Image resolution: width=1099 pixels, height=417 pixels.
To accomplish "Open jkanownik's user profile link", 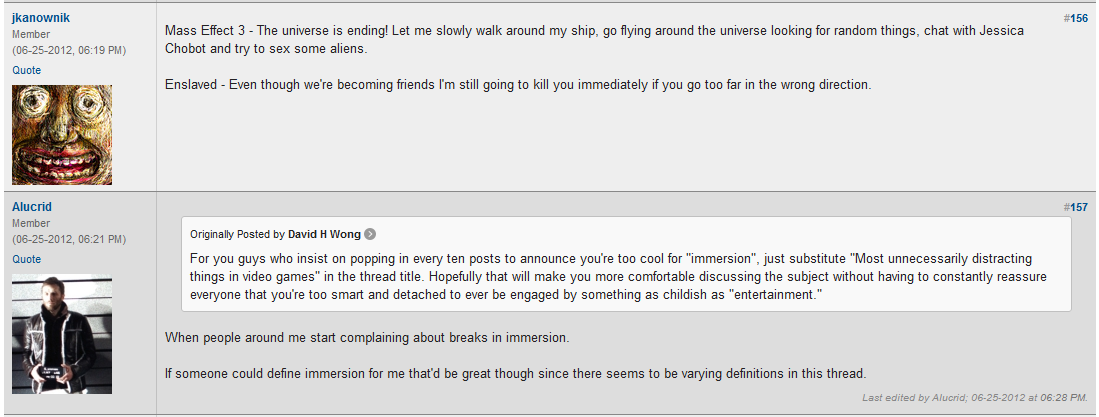I will 41,18.
